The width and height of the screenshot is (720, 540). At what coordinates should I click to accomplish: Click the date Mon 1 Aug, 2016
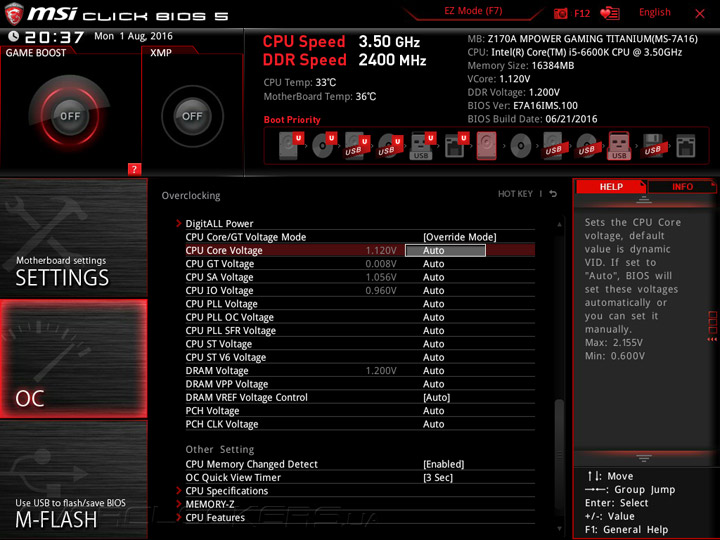[x=133, y=36]
